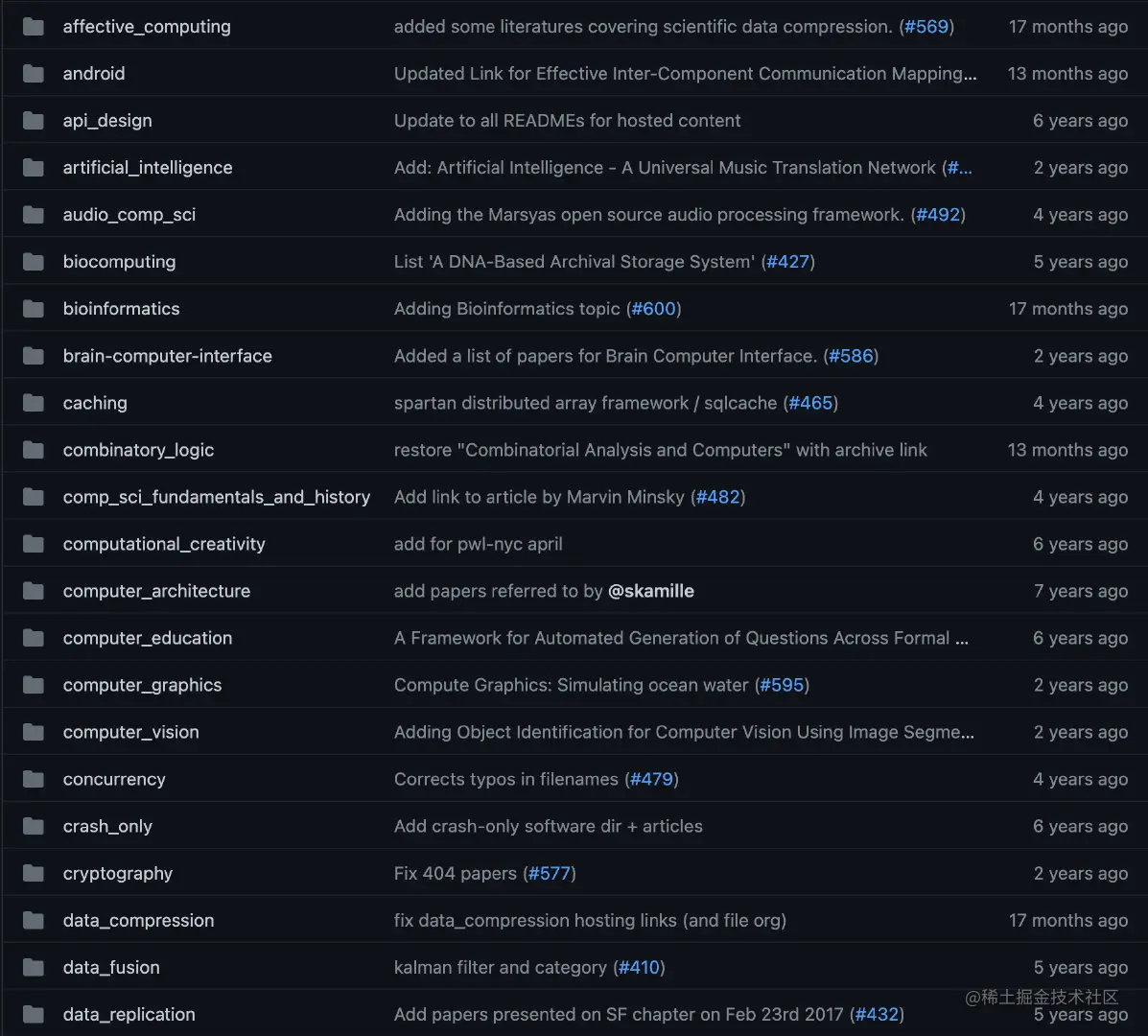Open comp_sci_fundamentals_and_history folder name

coord(217,497)
